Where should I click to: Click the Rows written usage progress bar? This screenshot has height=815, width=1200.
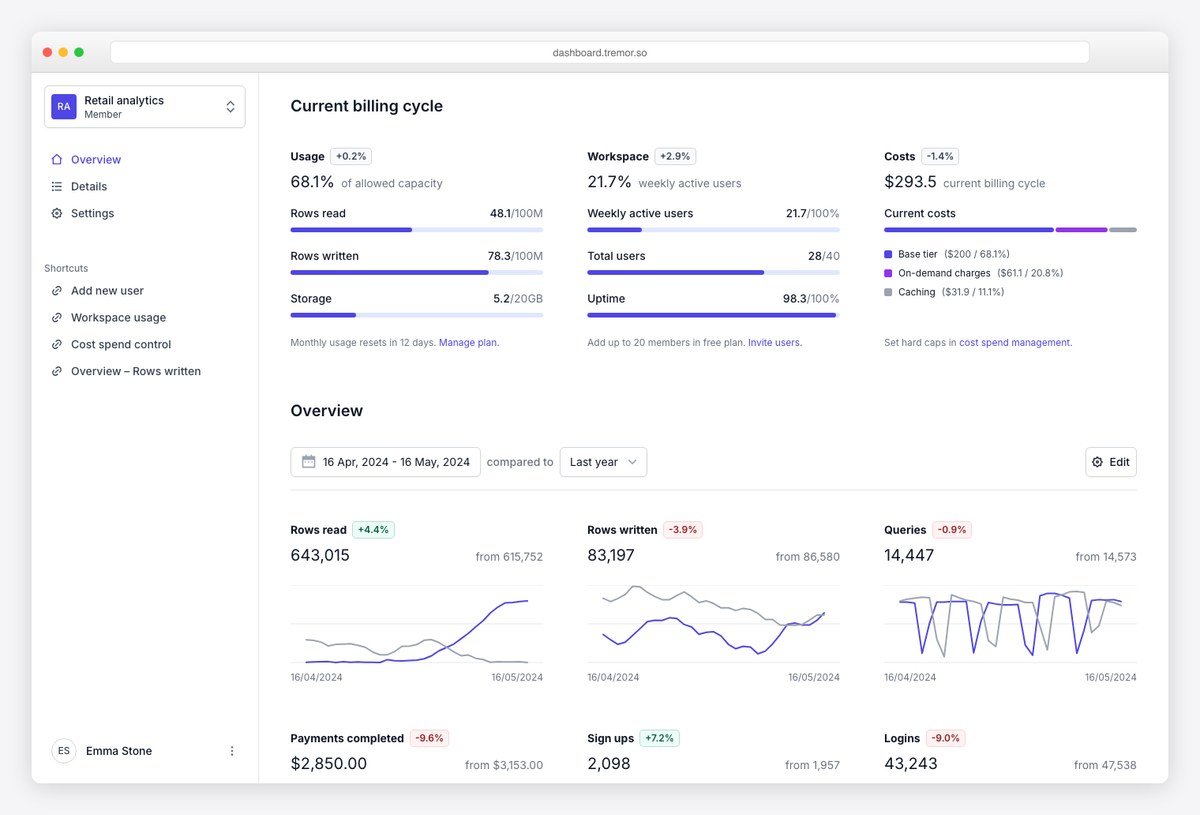coord(417,272)
